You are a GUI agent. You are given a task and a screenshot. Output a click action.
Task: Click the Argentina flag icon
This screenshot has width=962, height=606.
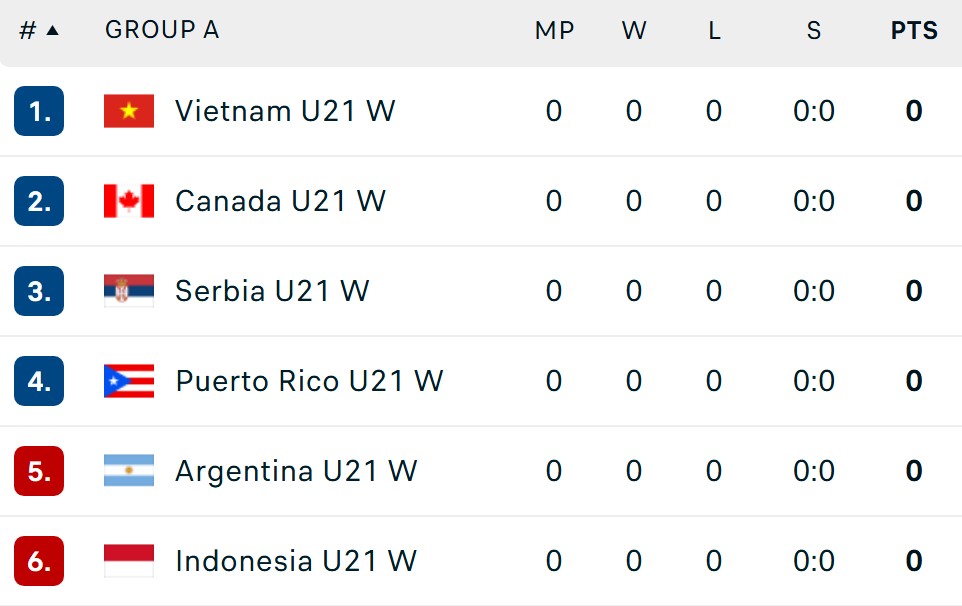pos(129,471)
